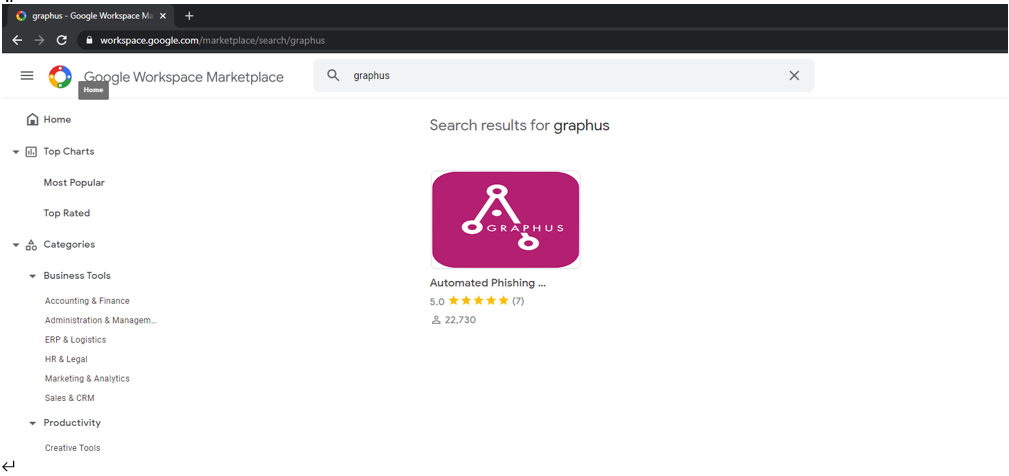Screen dimensions: 1009x476
Task: Open Creative Tools category
Action: (73, 448)
